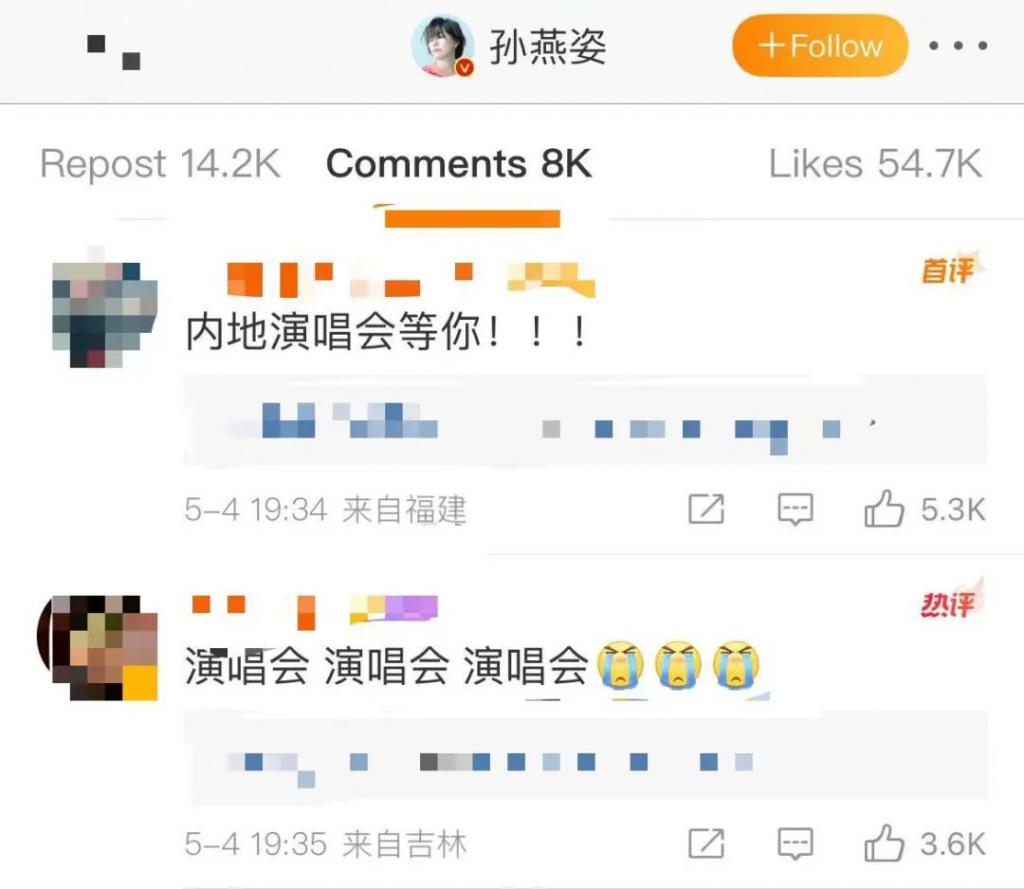Reply to the 演唱会 crying emoji comment
The height and width of the screenshot is (889, 1024).
click(795, 844)
